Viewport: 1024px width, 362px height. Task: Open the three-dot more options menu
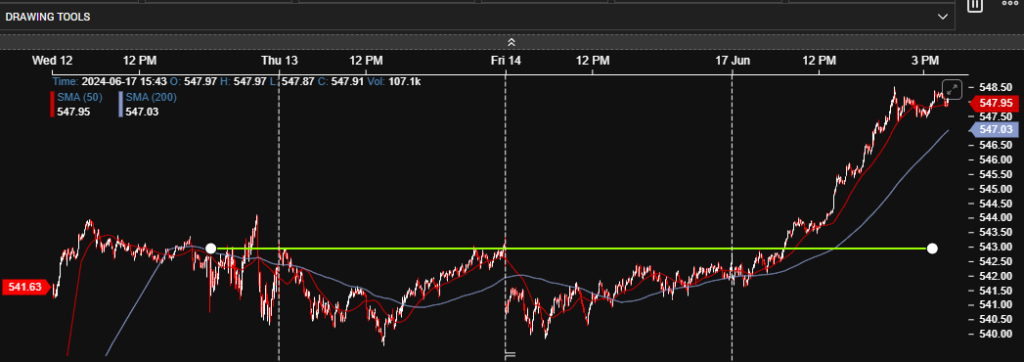pyautogui.click(x=1010, y=3)
